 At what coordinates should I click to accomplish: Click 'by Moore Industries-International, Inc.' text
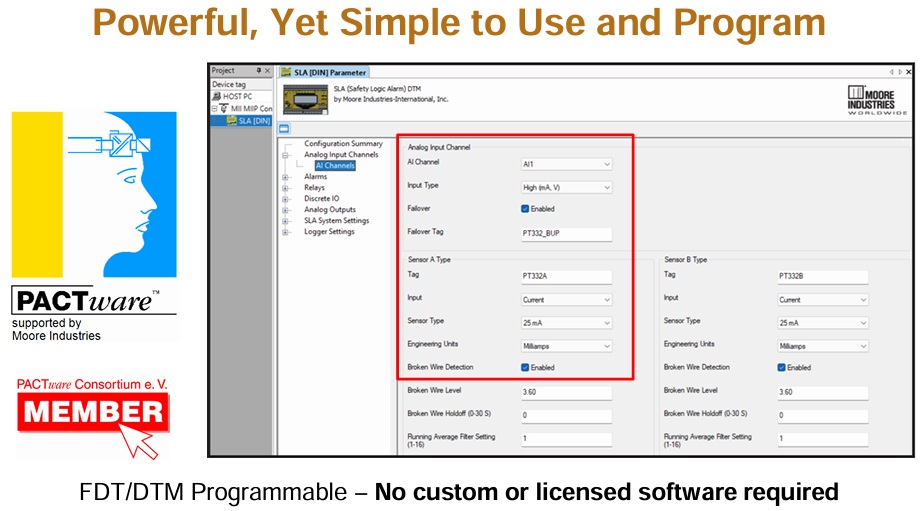[x=391, y=99]
